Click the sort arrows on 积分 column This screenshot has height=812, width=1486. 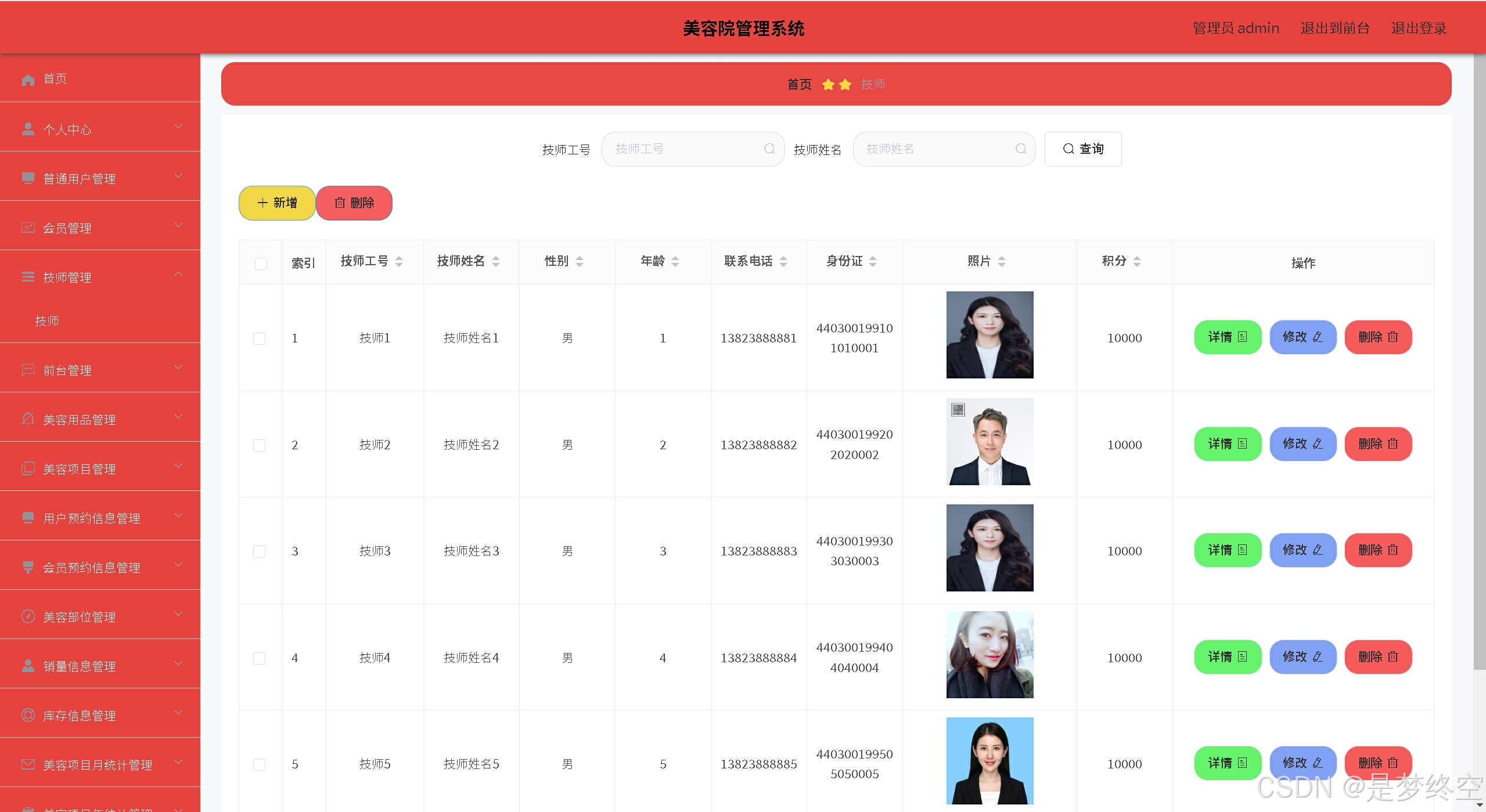[x=1136, y=262]
